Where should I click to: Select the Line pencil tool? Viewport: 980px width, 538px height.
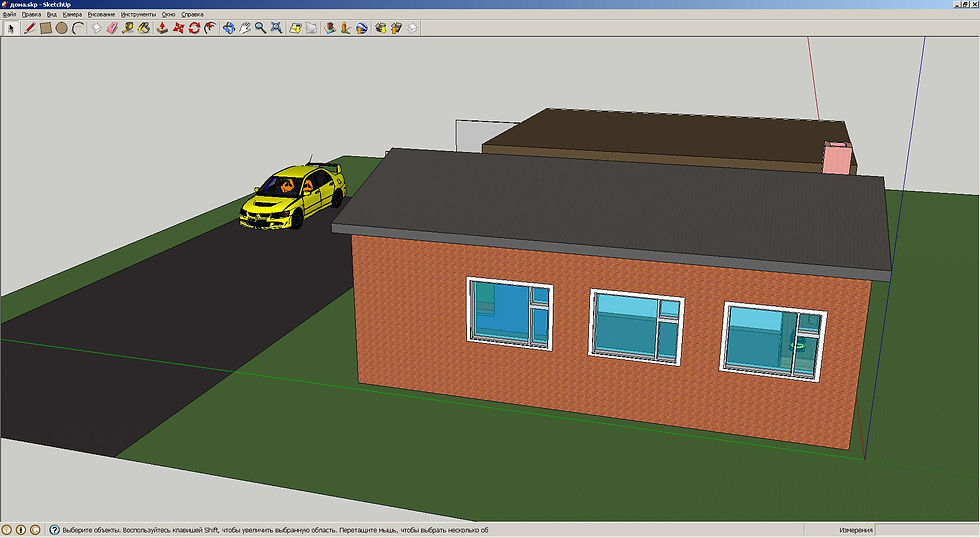pyautogui.click(x=29, y=28)
